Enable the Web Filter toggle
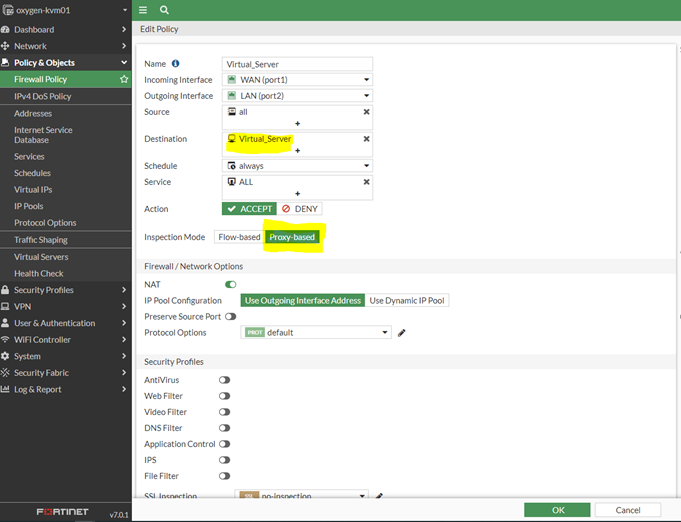 click(x=225, y=396)
